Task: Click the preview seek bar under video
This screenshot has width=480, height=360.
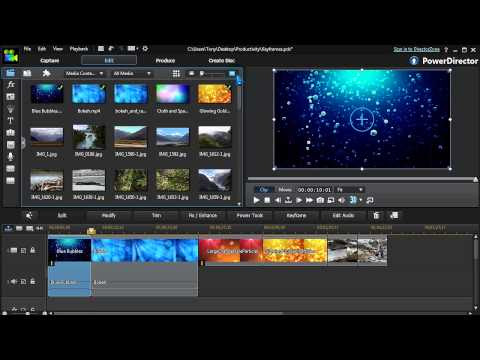Action: pos(361,179)
